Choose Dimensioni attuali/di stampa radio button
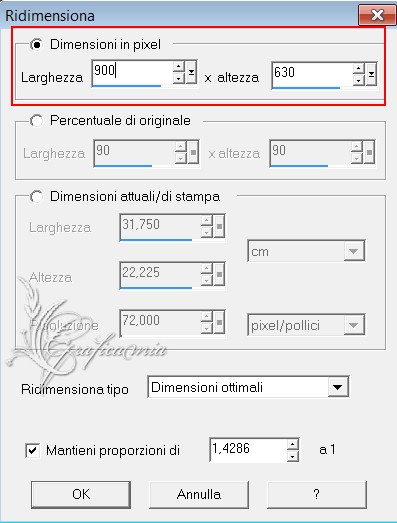Image resolution: width=397 pixels, height=523 pixels. click(x=36, y=196)
